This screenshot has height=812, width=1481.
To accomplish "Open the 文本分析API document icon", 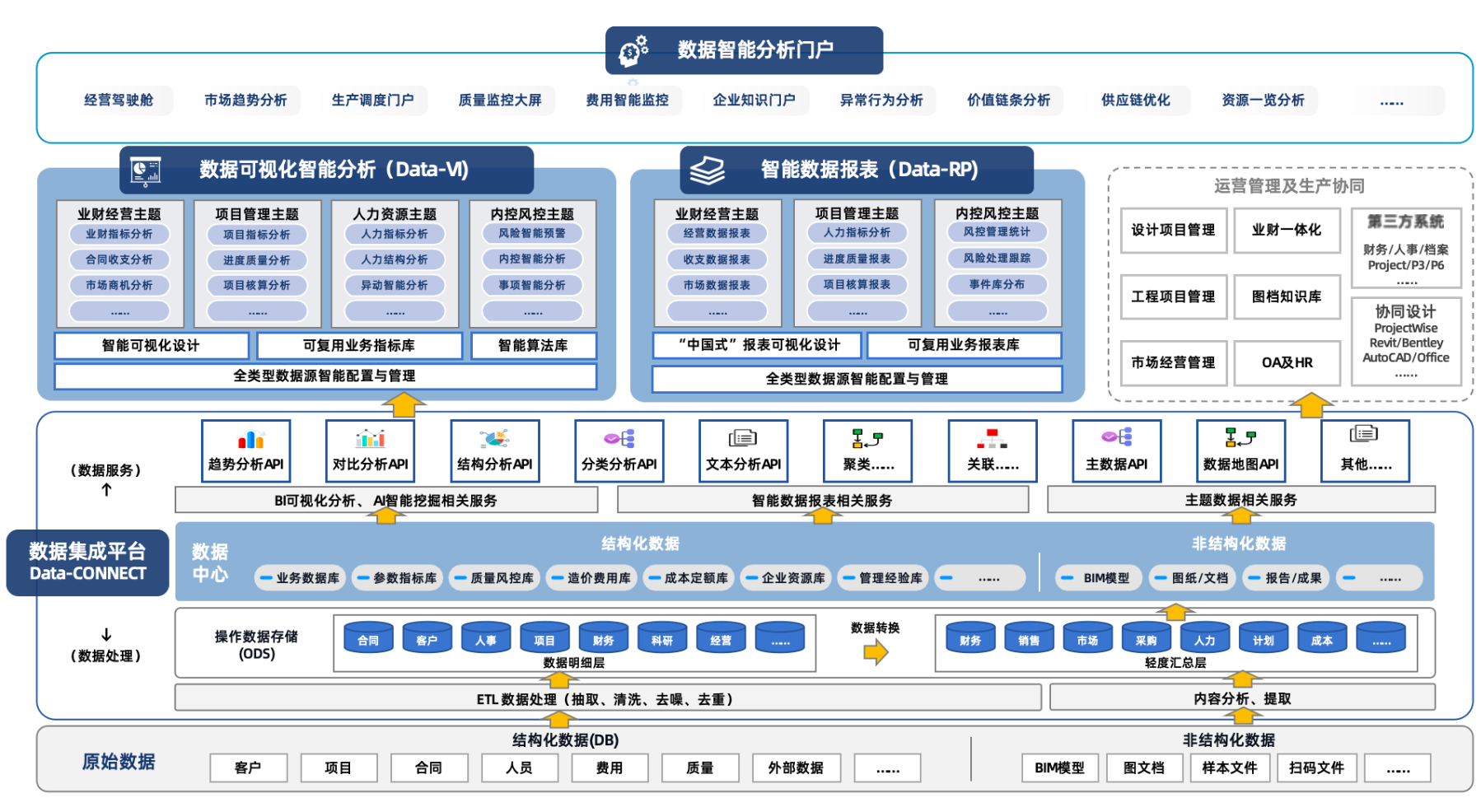I will (x=742, y=438).
